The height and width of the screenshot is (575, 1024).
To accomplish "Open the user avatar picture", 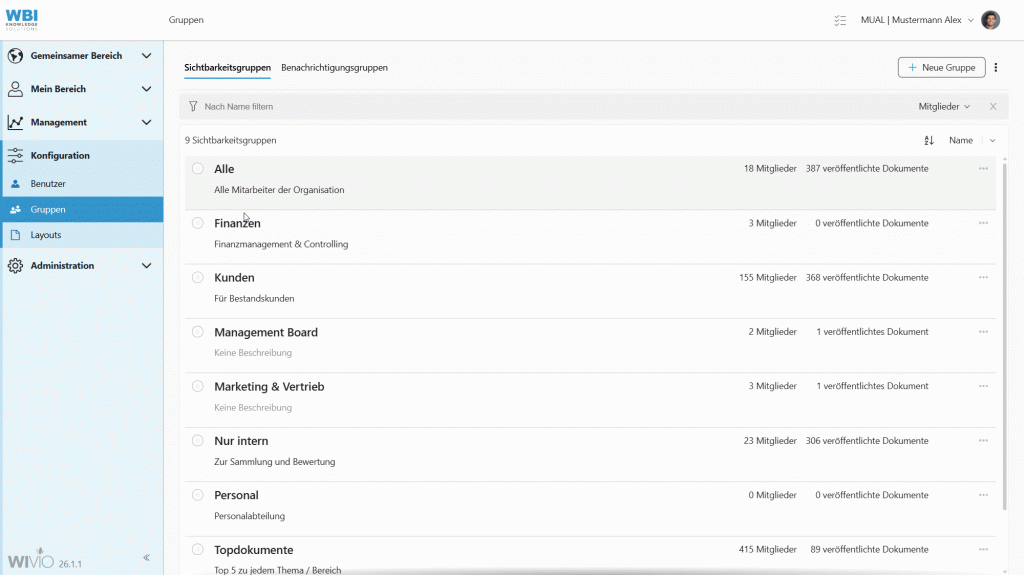I will (x=990, y=20).
